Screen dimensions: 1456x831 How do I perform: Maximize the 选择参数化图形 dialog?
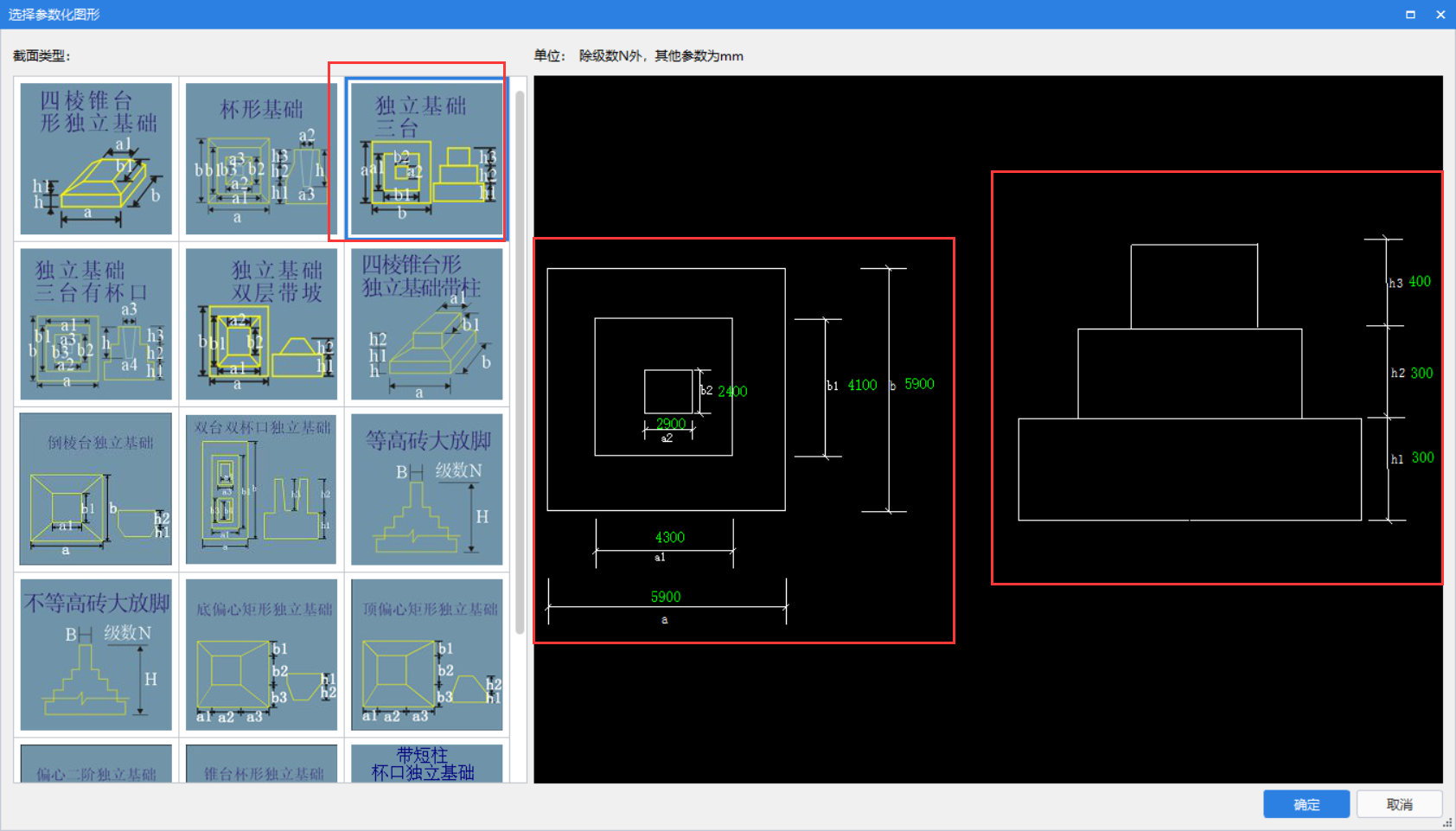pyautogui.click(x=1410, y=15)
